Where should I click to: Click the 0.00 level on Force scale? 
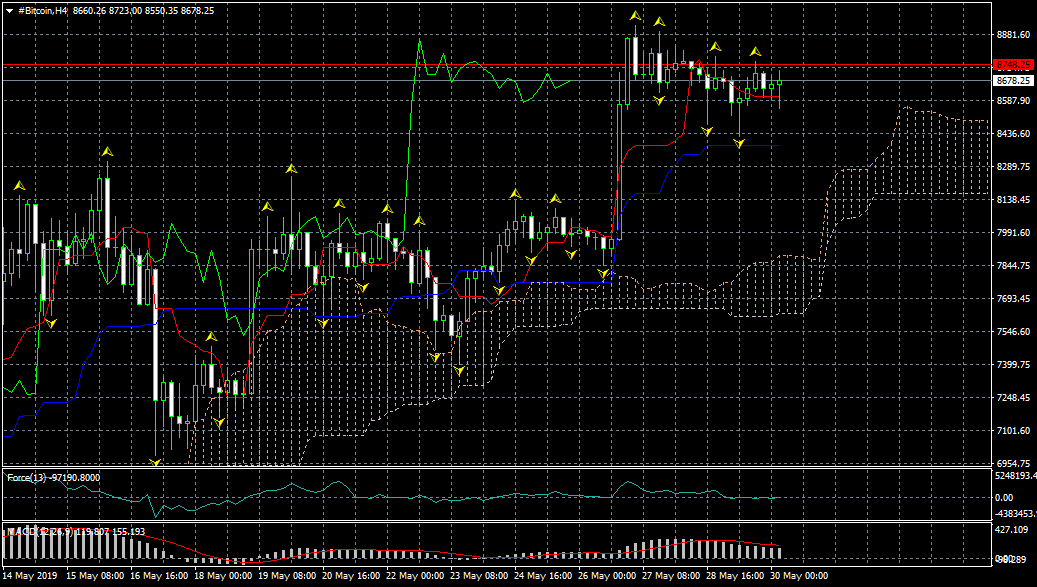1003,497
